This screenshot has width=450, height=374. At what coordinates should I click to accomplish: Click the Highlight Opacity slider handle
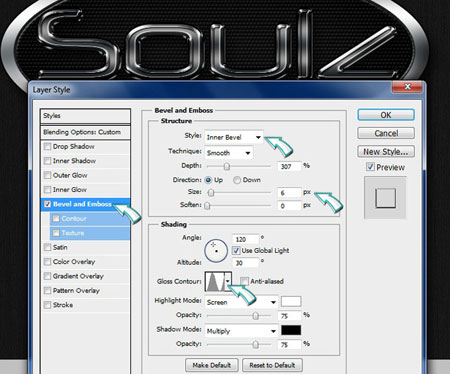tap(255, 315)
